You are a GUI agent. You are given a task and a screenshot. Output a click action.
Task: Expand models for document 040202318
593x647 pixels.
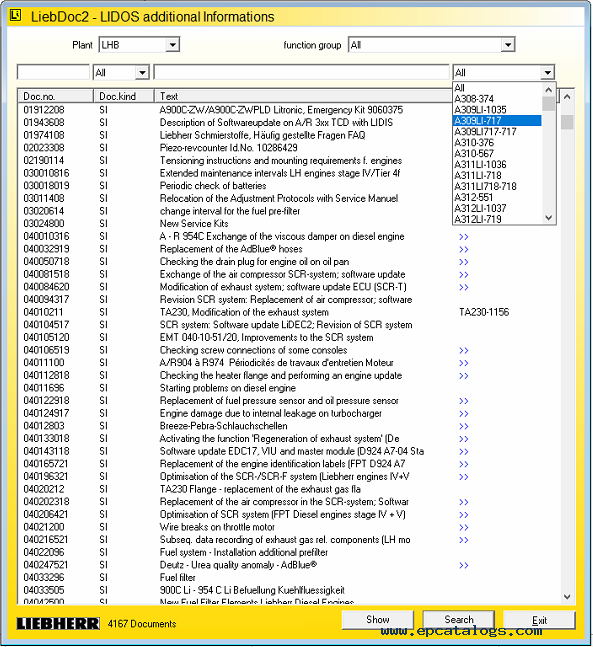(x=464, y=502)
